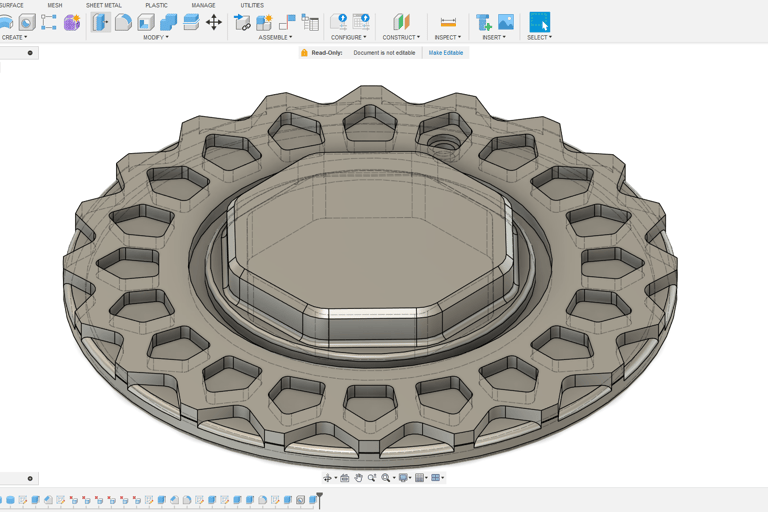Open the CREATE dropdown menu
The width and height of the screenshot is (768, 512).
coord(14,37)
